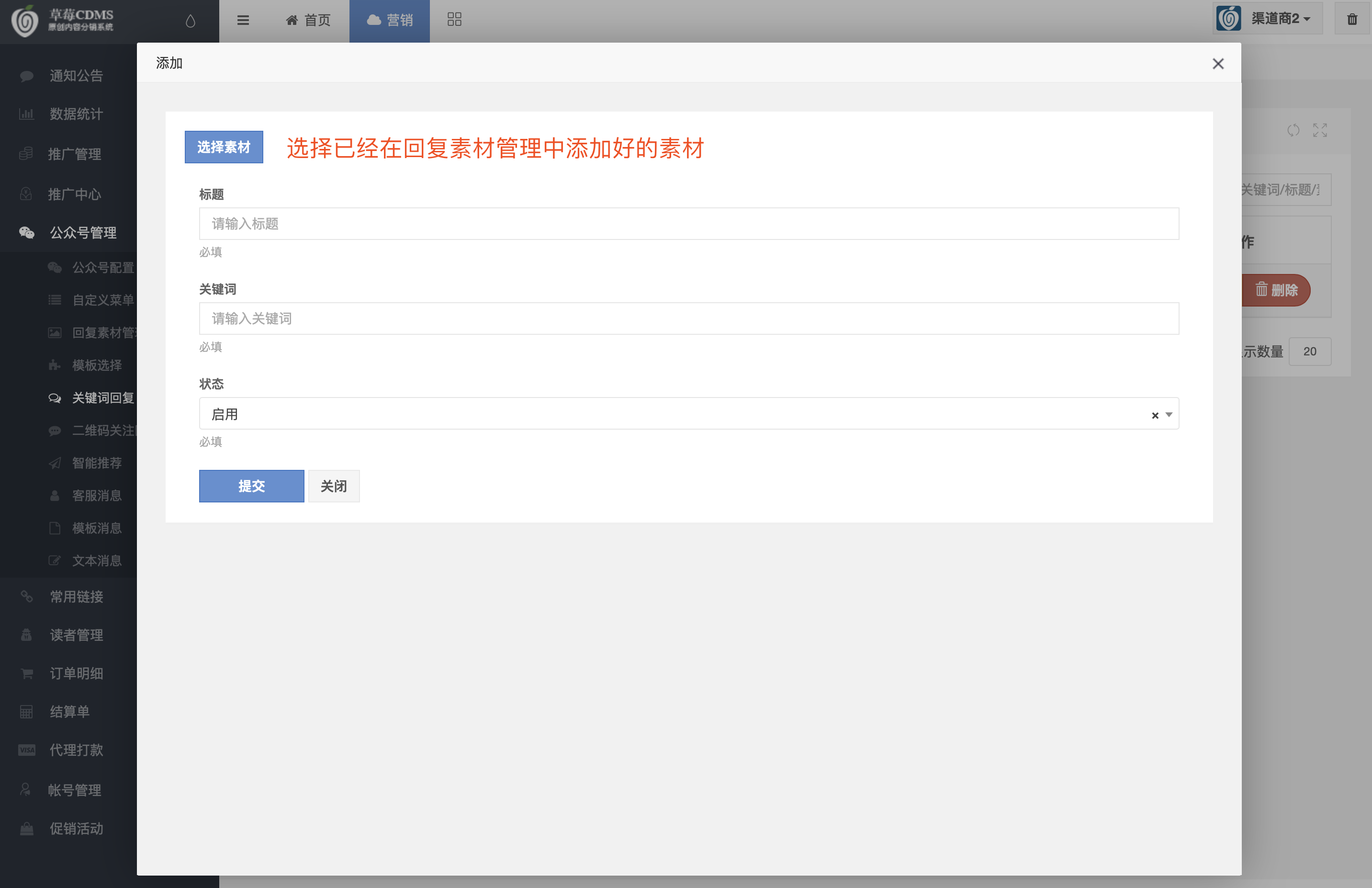Select 回复素材管理 submenu item

click(92, 333)
